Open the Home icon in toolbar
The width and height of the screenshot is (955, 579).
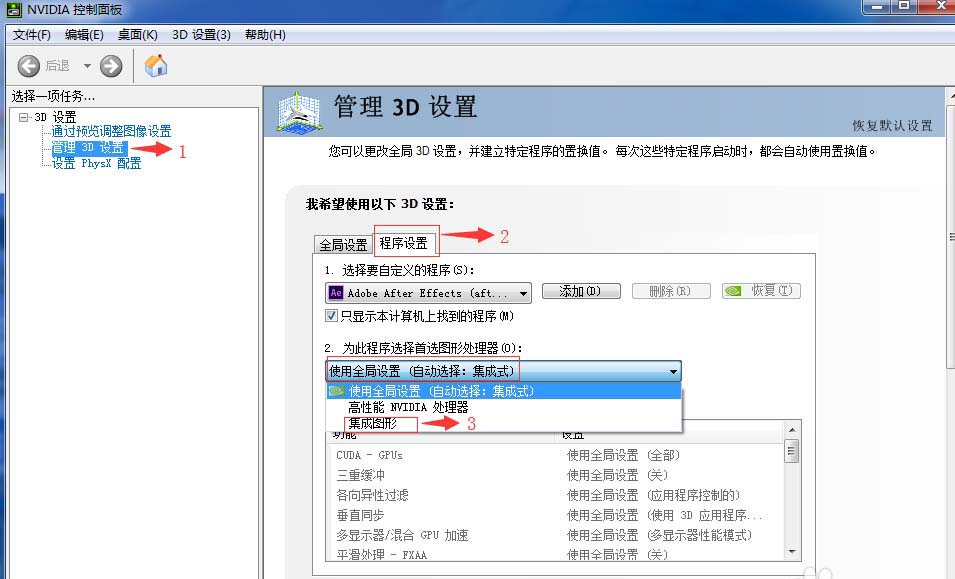156,65
